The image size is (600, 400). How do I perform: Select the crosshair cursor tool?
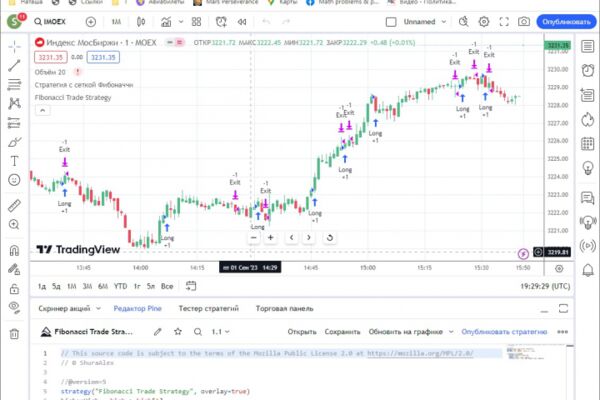pyautogui.click(x=15, y=46)
